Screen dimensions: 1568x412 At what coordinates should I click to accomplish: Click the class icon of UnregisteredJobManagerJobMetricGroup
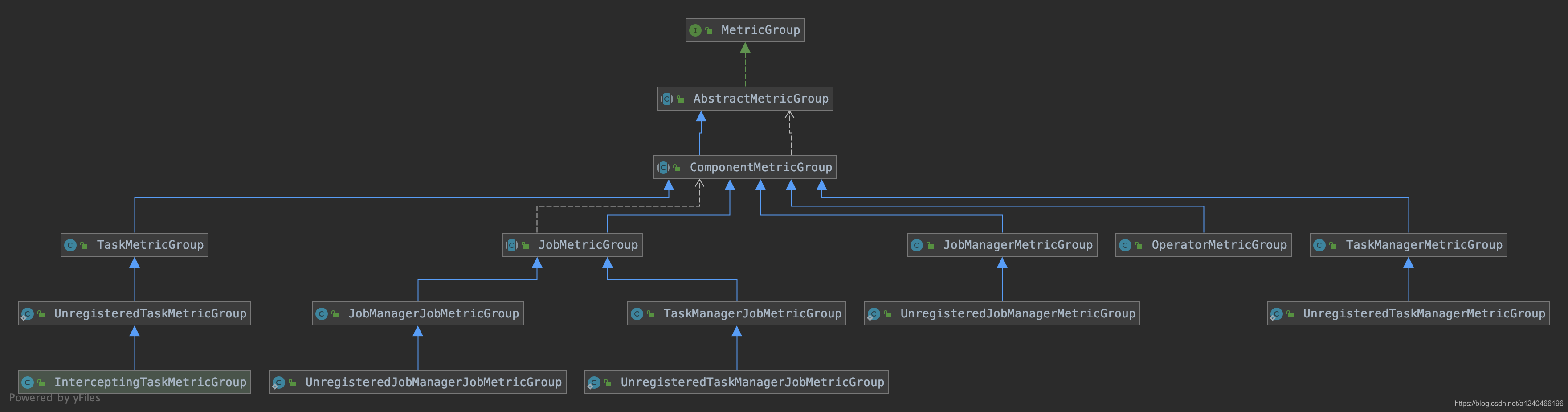tap(279, 383)
